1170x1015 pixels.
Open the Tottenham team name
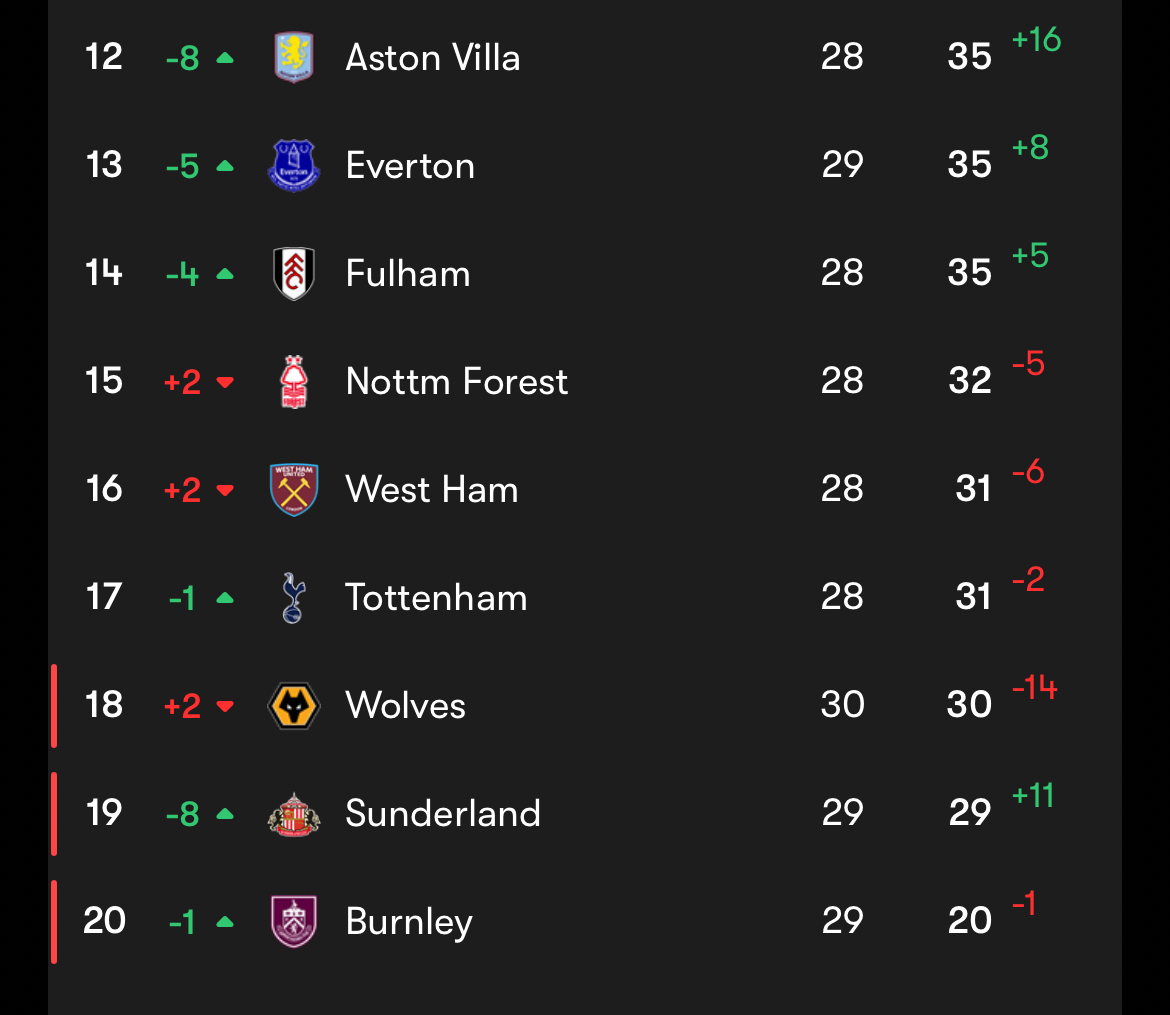[436, 598]
